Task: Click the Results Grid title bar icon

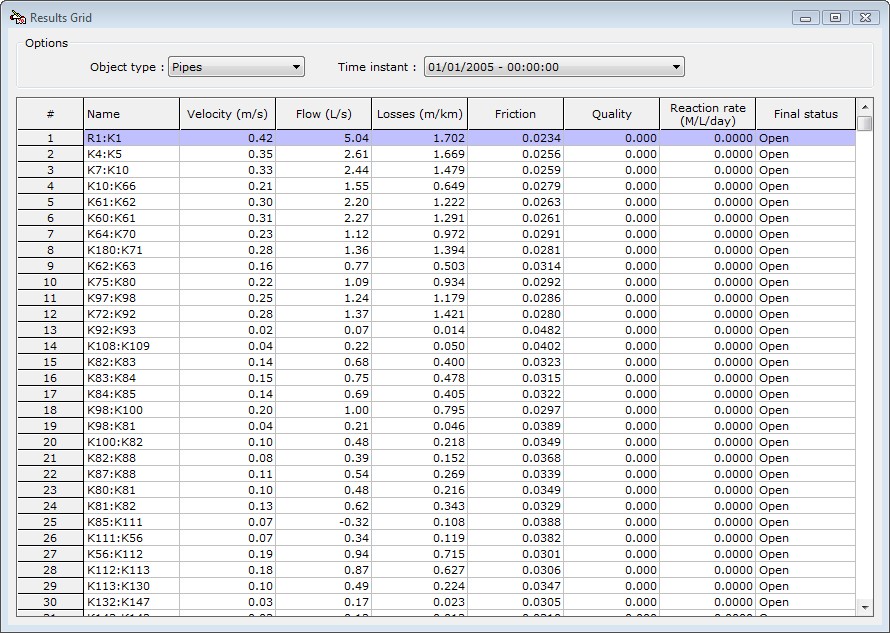Action: 17,17
